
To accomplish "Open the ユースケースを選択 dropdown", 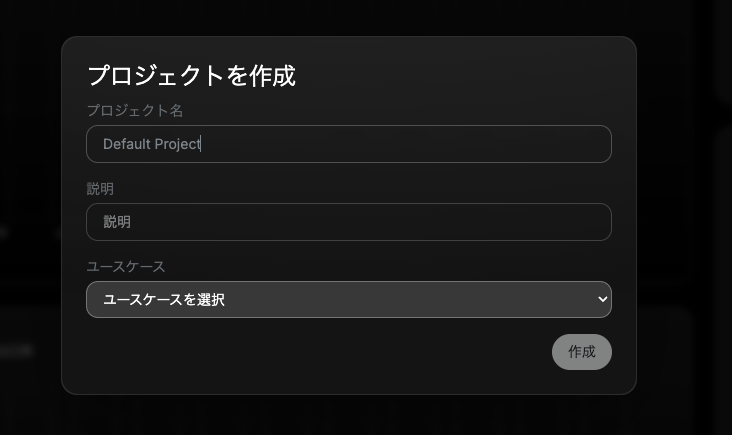I will pos(348,299).
